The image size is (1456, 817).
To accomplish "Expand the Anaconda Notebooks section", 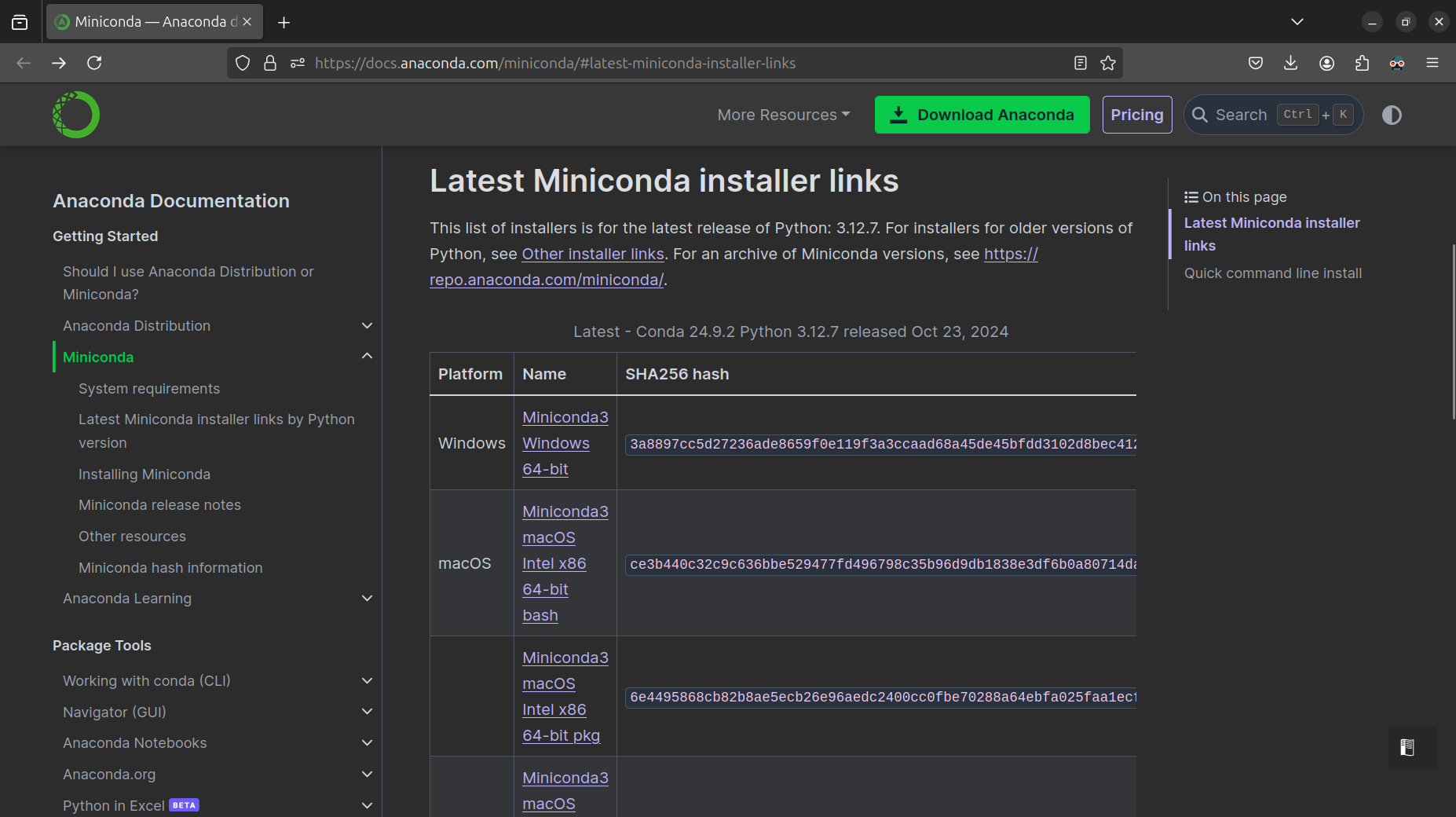I will [x=367, y=742].
